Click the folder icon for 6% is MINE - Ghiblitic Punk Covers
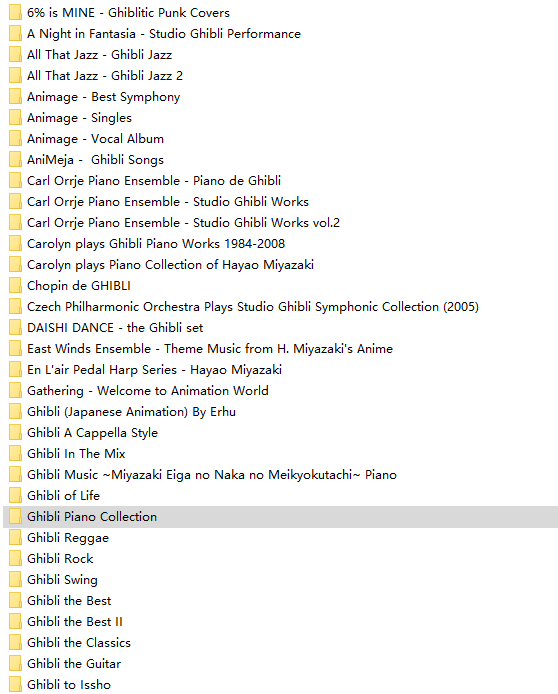 [x=15, y=12]
